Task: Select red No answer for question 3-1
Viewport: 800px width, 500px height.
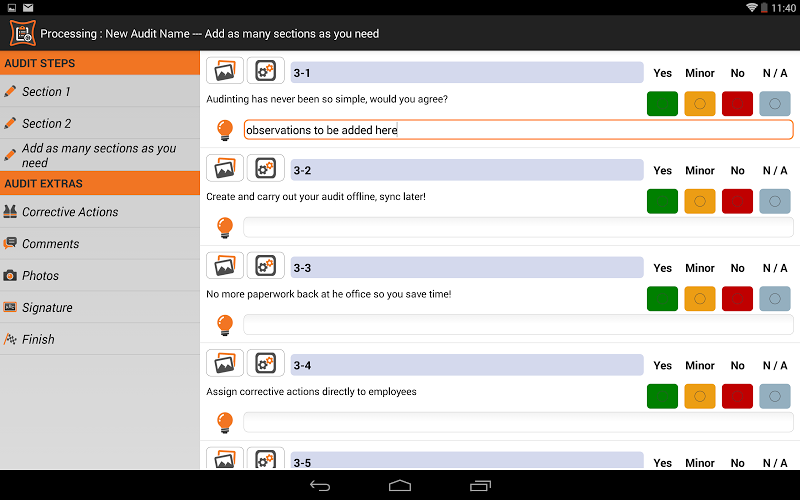Action: (737, 104)
